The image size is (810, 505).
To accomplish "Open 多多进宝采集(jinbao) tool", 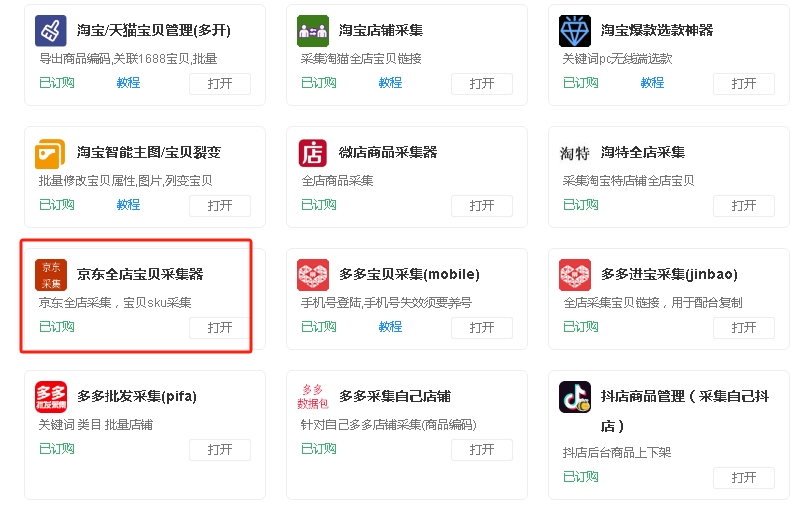I will click(744, 328).
